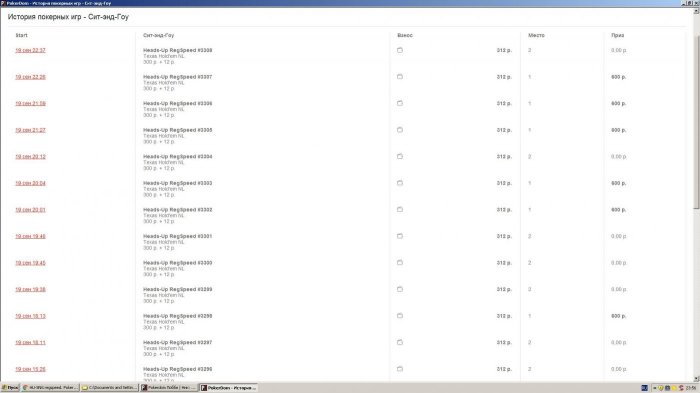Open the game started 19 сен 18:11
This screenshot has height=393, width=700.
click(x=30, y=343)
